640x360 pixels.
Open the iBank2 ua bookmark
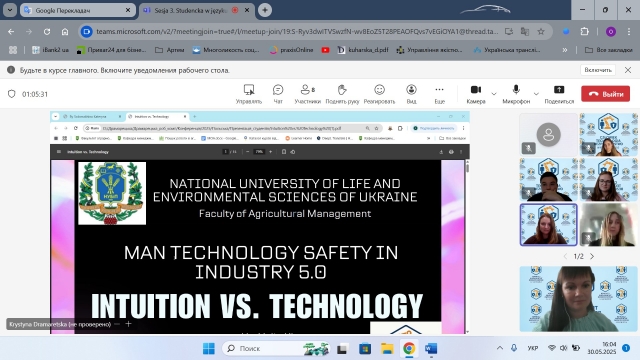tap(50, 50)
